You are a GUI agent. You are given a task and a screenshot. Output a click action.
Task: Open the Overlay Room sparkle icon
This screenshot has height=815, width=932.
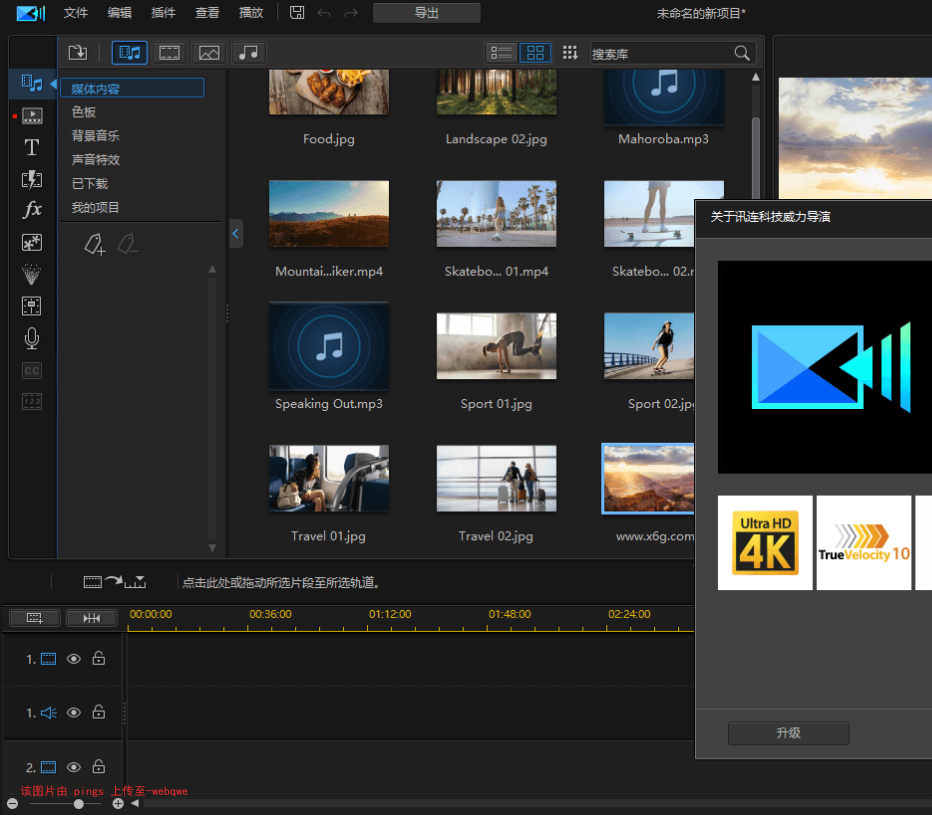tap(32, 243)
